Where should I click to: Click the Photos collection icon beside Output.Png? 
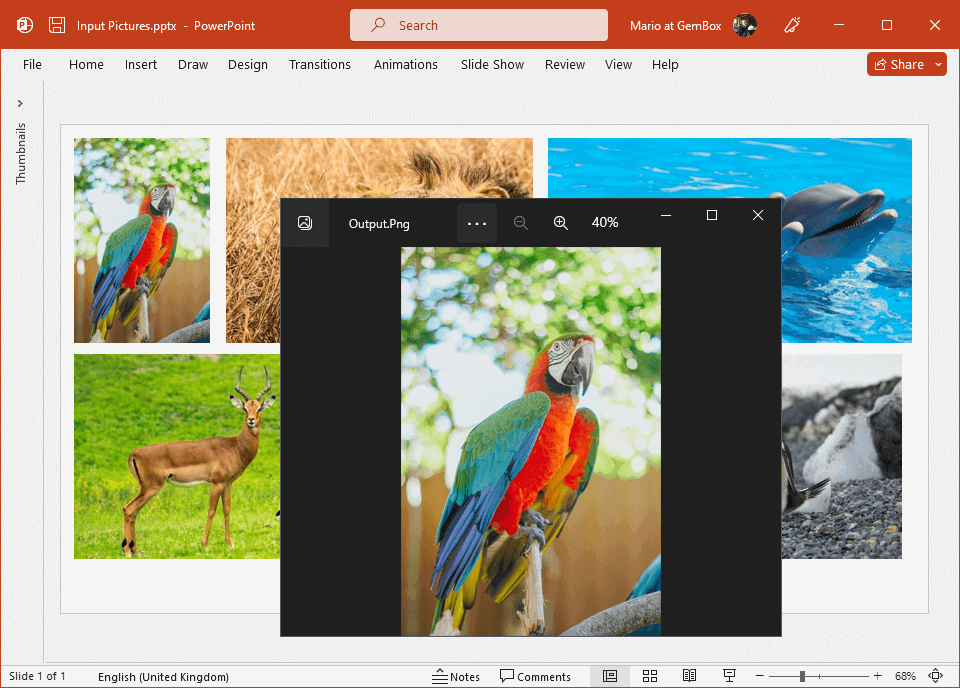[305, 223]
